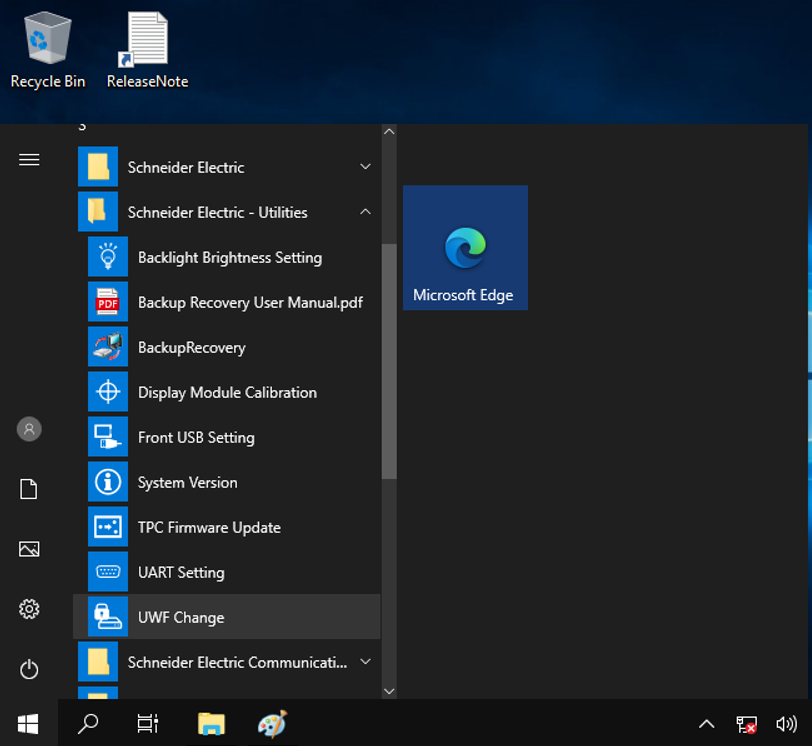Viewport: 812px width, 746px height.
Task: Select 'Display Module Calibration' text entry
Action: (x=227, y=392)
